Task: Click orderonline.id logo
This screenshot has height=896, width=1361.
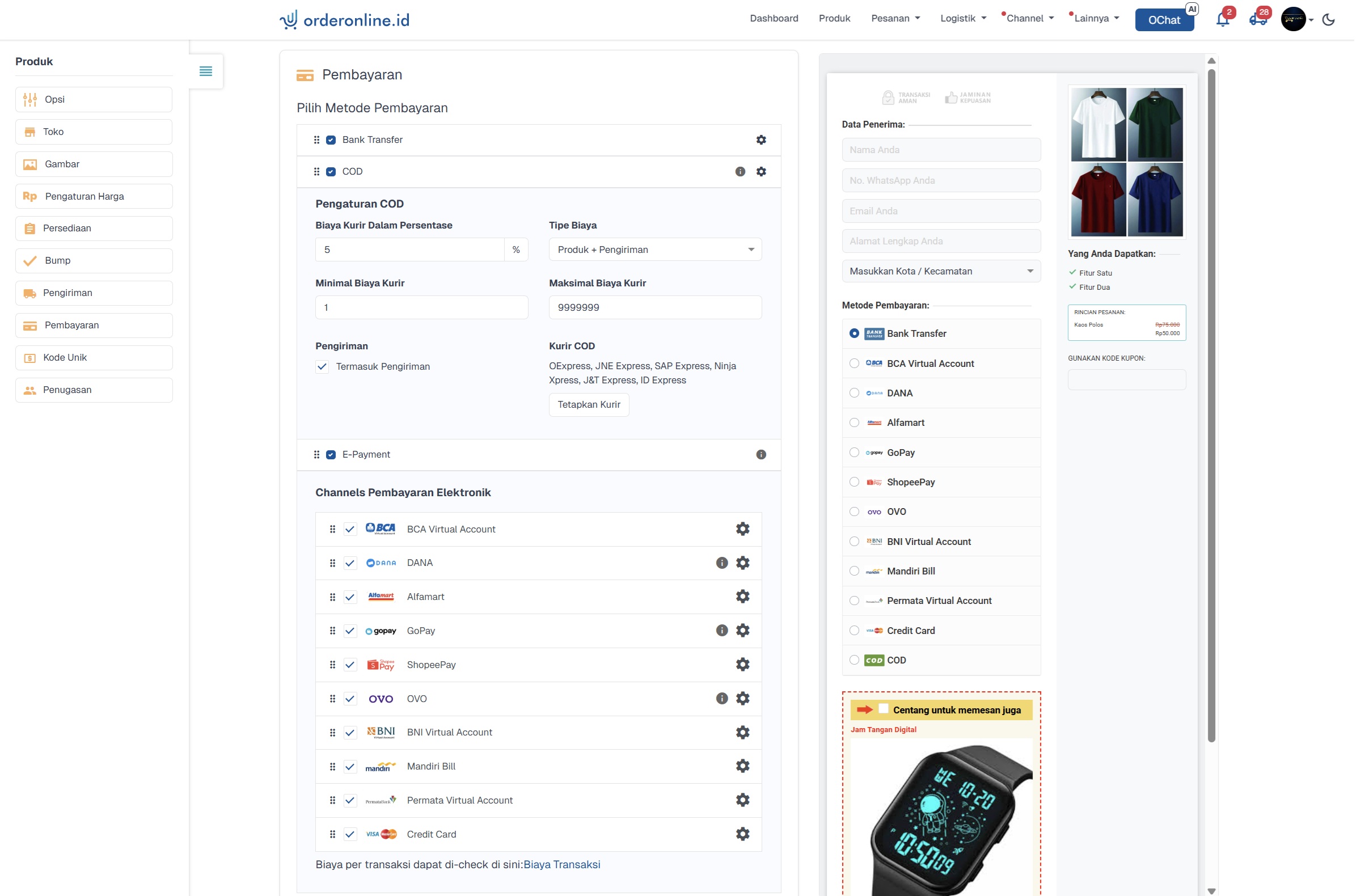Action: click(346, 20)
